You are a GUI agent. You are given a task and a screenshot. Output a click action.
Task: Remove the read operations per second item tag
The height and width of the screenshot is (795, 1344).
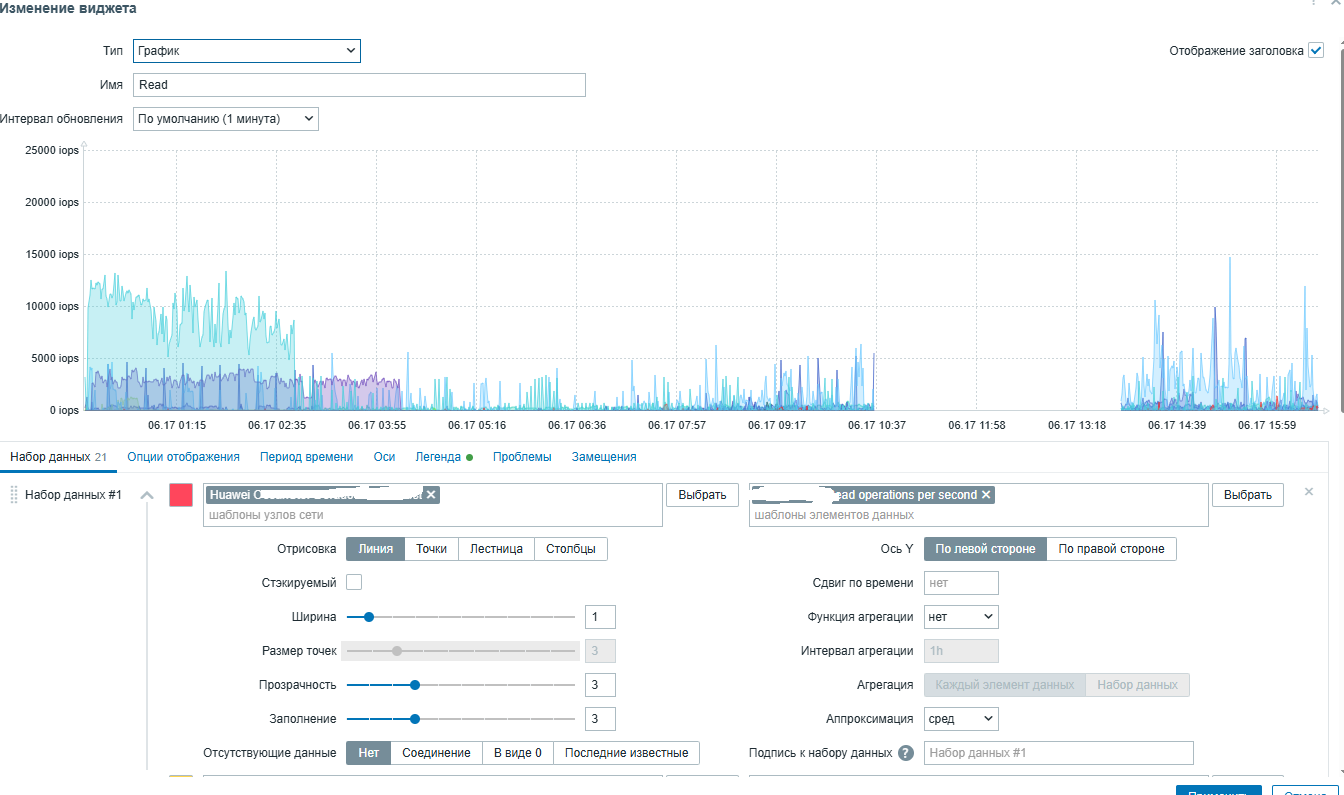pos(986,495)
